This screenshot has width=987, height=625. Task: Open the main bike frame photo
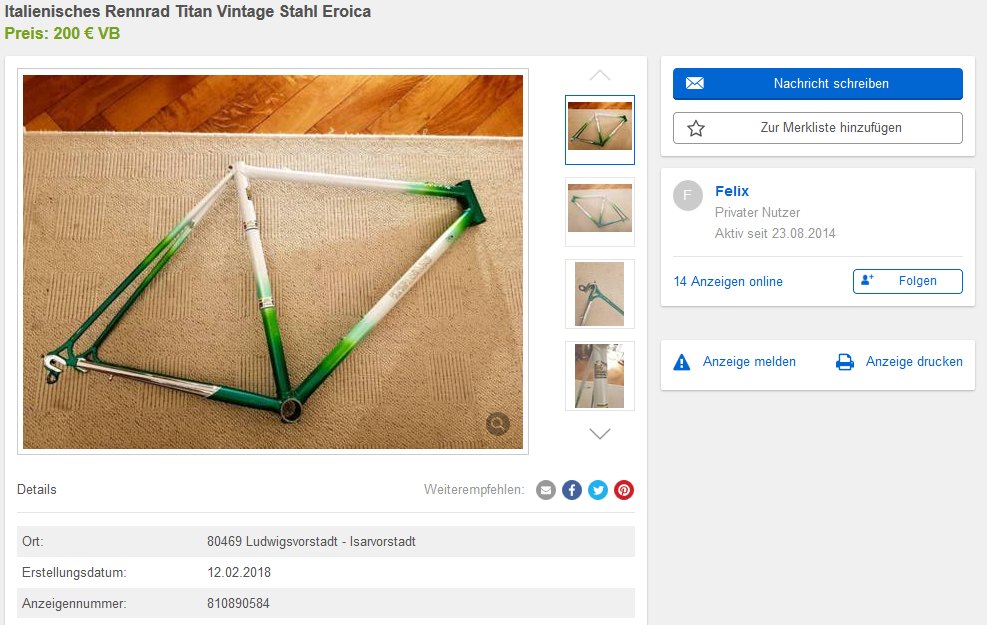click(273, 260)
